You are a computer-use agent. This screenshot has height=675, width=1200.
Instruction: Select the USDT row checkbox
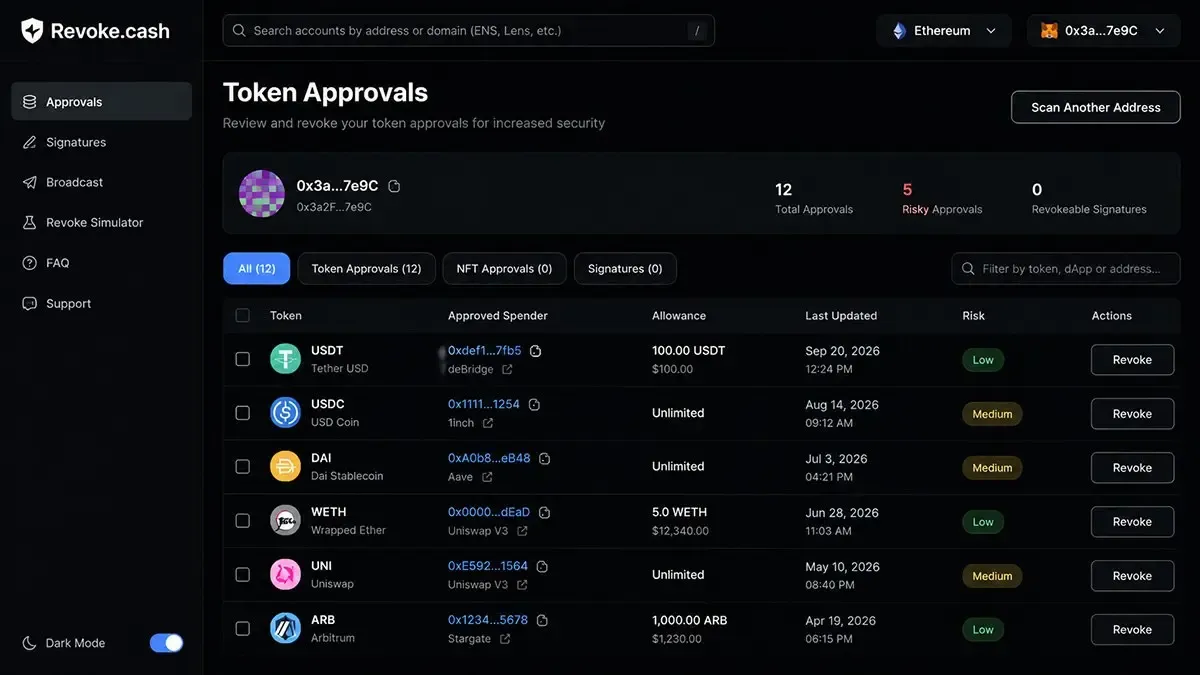coord(242,359)
